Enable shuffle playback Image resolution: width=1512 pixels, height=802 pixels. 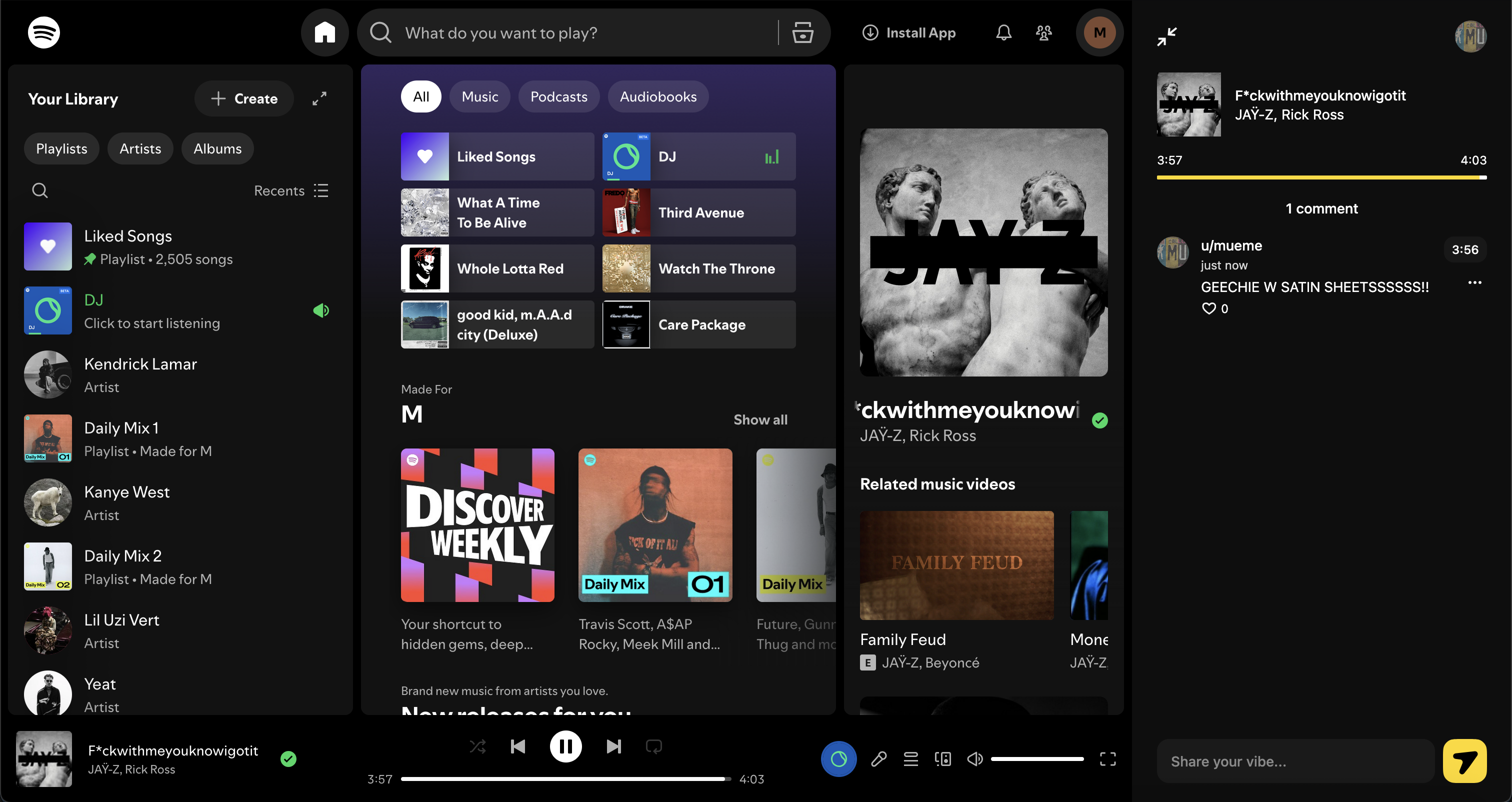pos(477,746)
